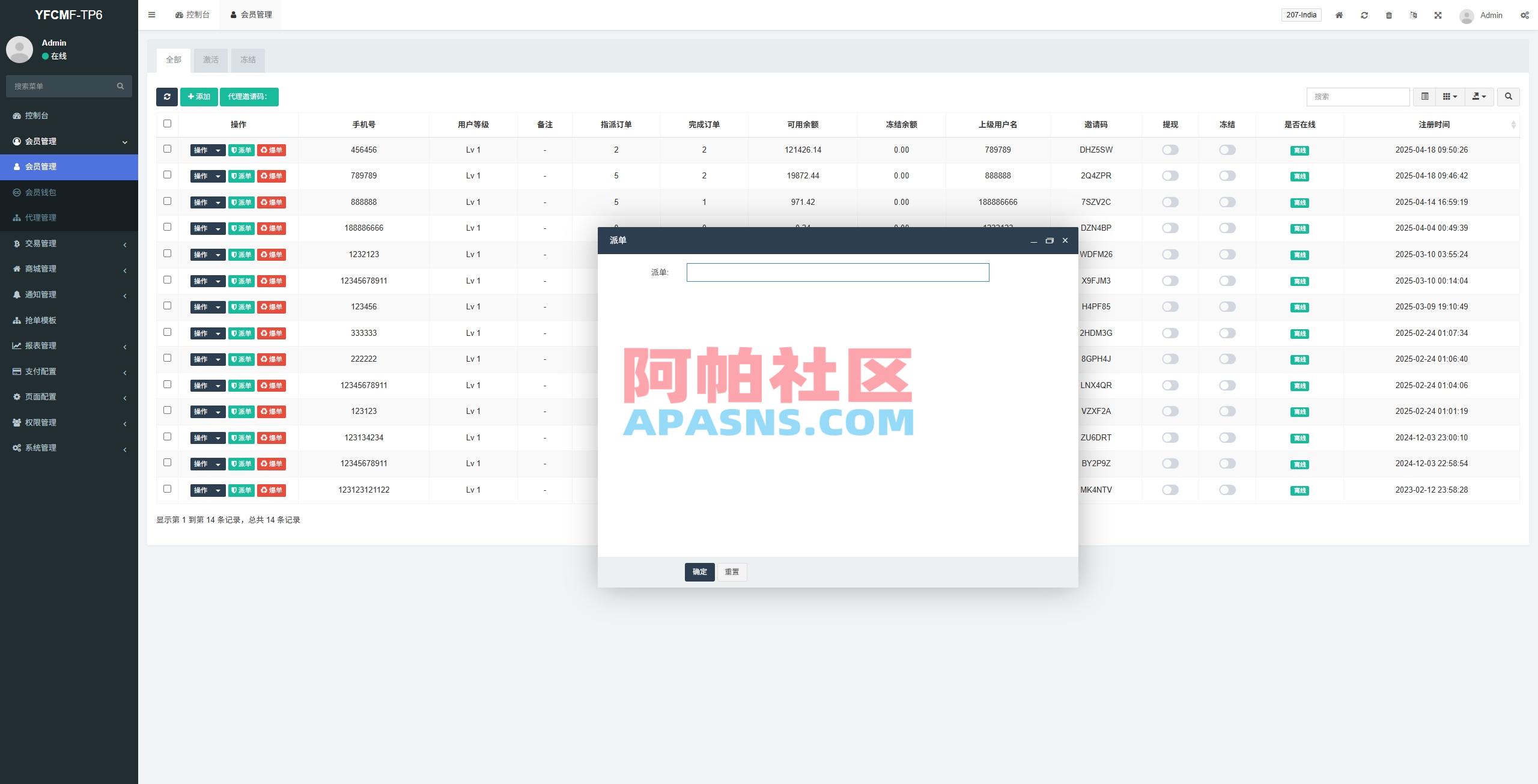The width and height of the screenshot is (1538, 784).
Task: Click the home icon in the top toolbar
Action: (x=1339, y=14)
